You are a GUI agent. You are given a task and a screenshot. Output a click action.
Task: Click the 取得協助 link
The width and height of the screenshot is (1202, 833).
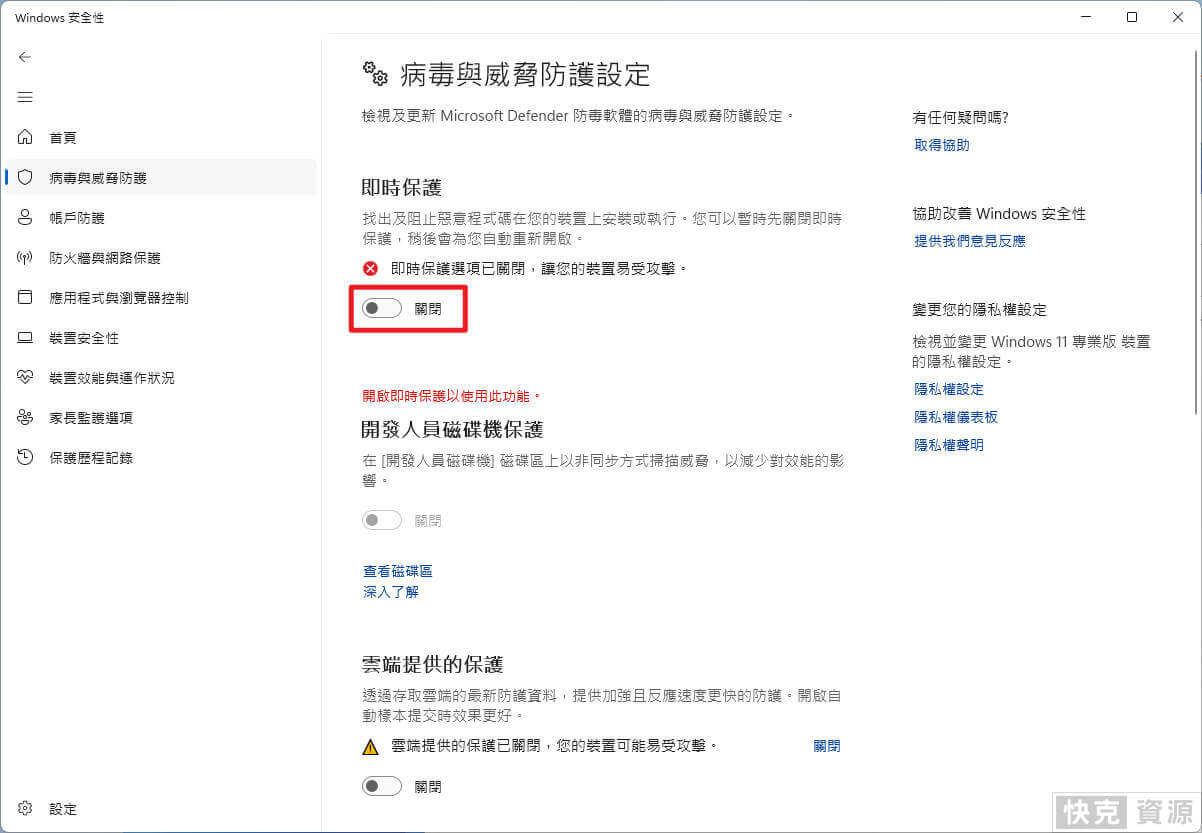click(x=942, y=145)
